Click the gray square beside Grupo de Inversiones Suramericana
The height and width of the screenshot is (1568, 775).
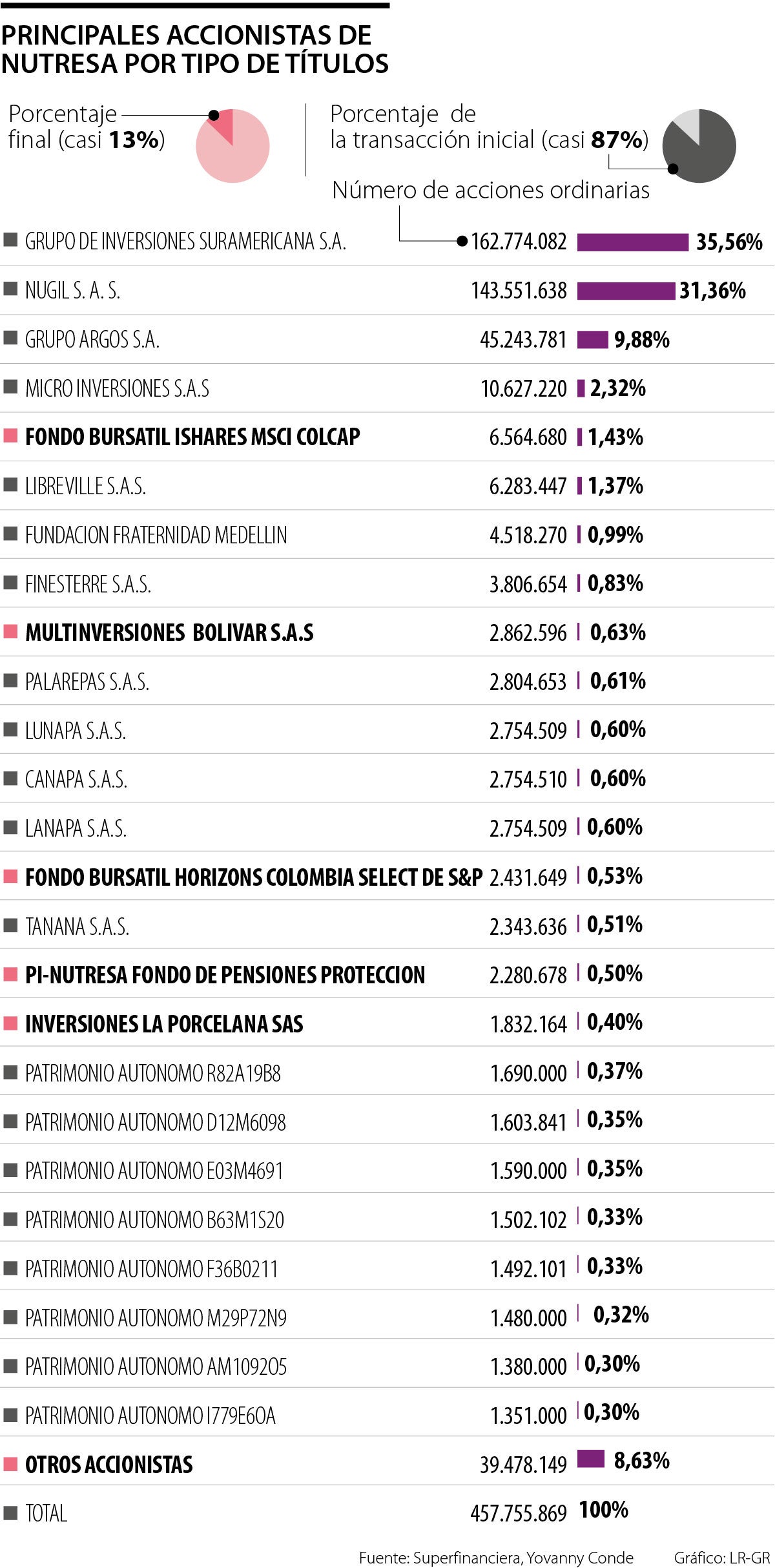tap(10, 241)
